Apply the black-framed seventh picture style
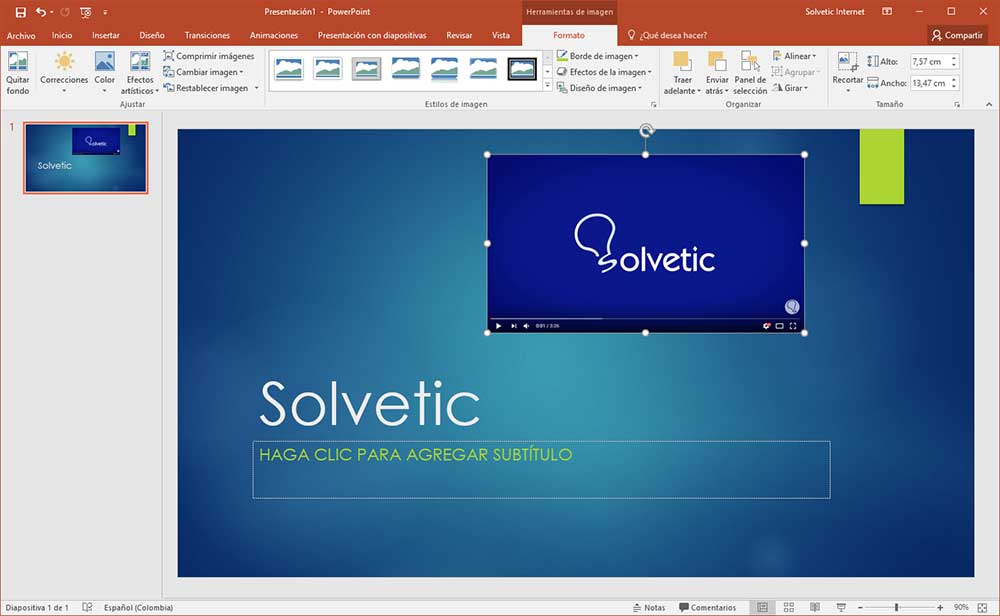Viewport: 1000px width, 616px height. coord(522,68)
